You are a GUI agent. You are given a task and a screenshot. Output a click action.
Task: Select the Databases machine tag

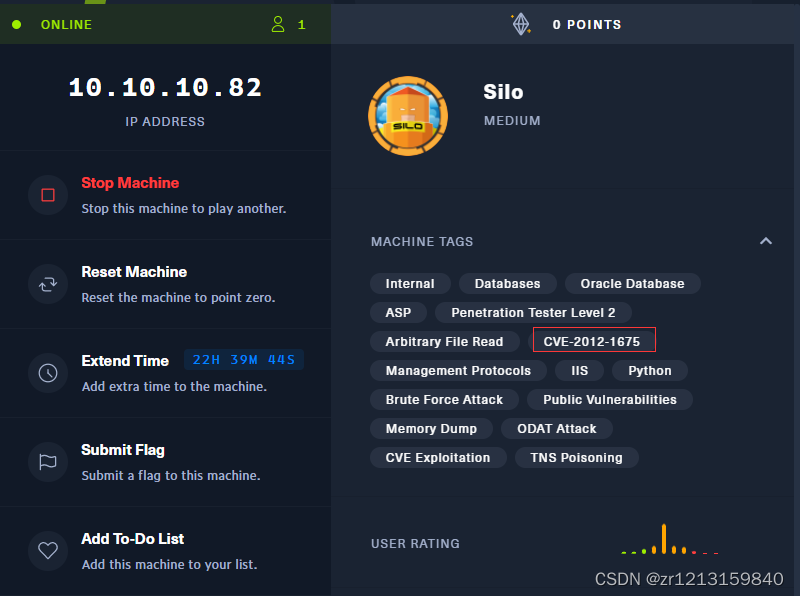point(508,284)
